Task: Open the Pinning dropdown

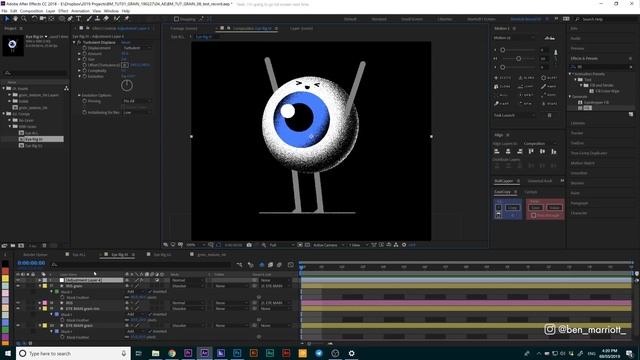Action: click(x=137, y=101)
